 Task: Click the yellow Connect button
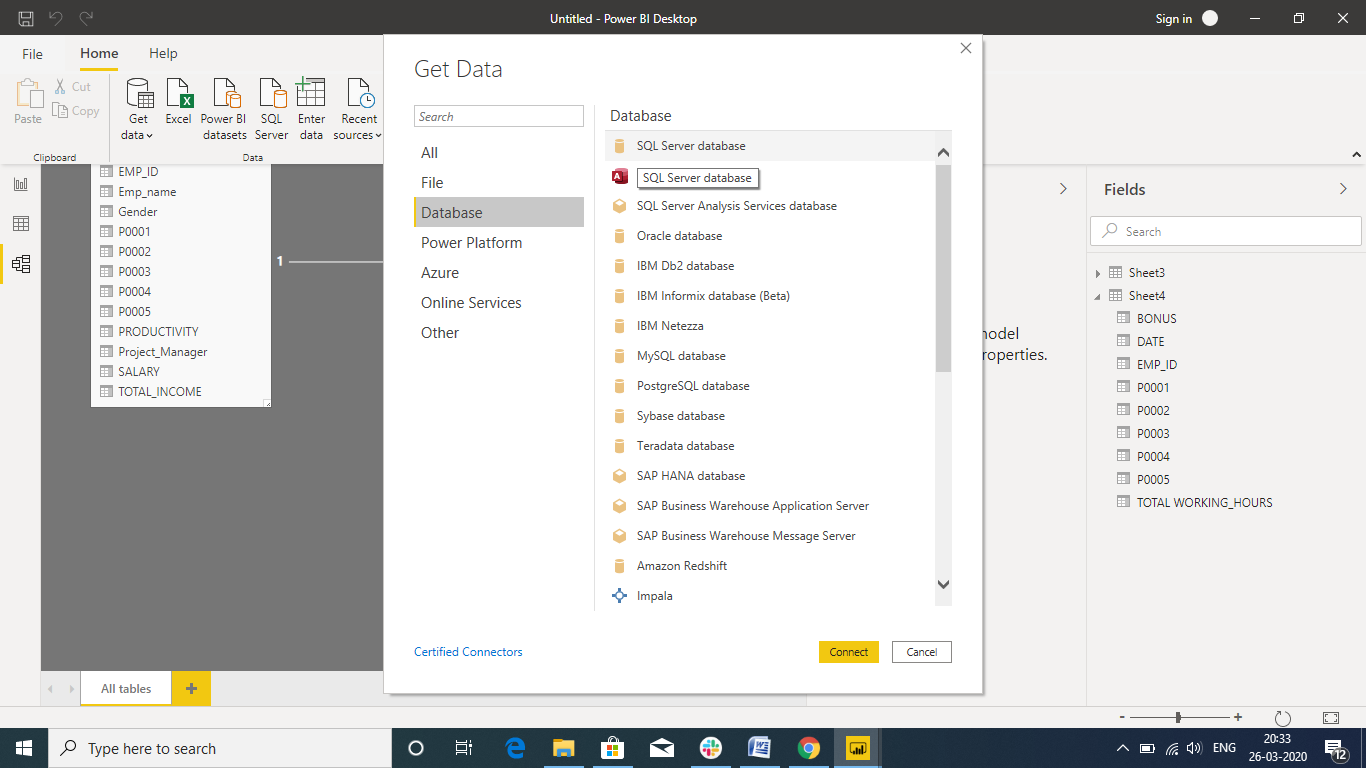(x=848, y=652)
